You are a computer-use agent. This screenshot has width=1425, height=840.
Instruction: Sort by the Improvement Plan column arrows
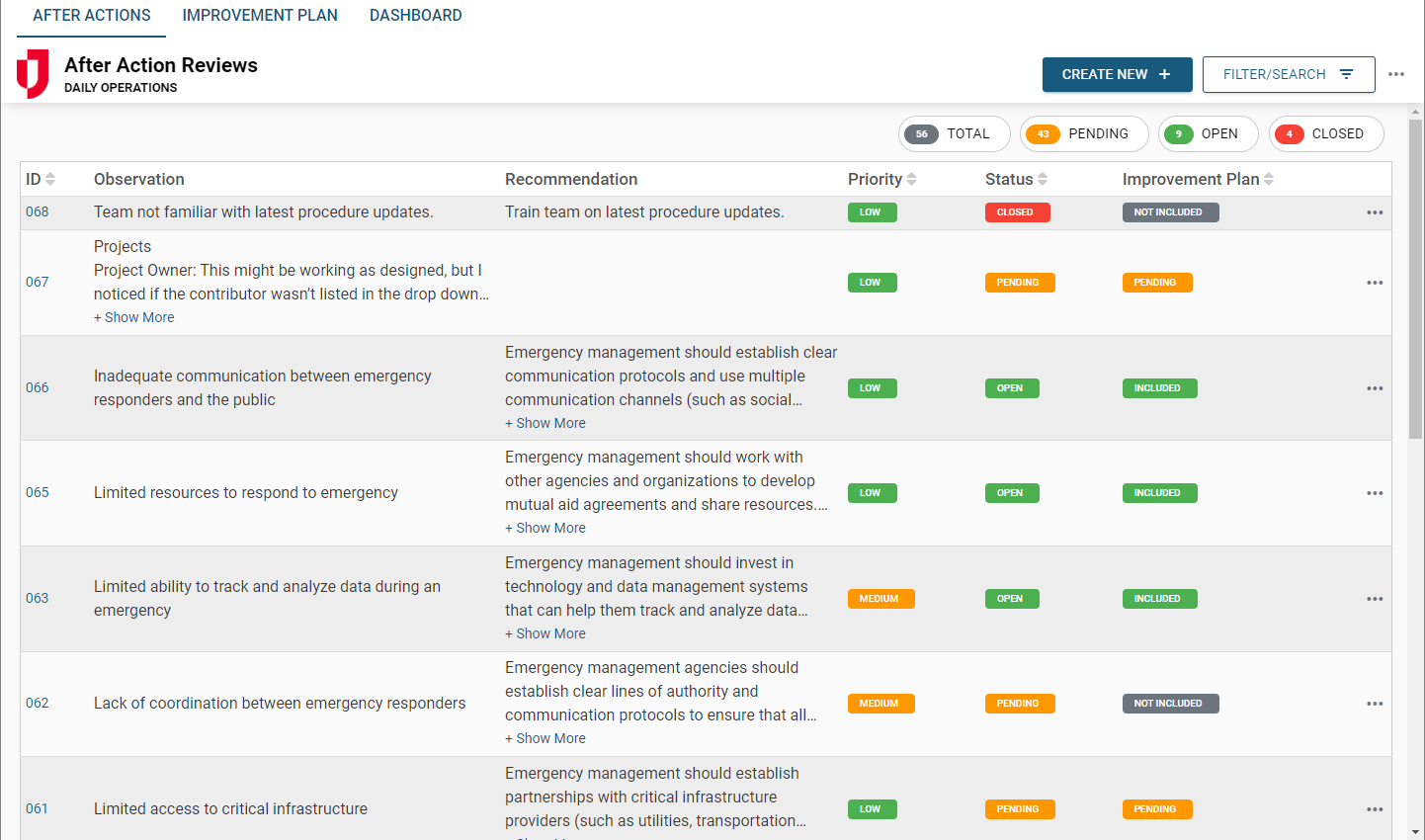1267,178
